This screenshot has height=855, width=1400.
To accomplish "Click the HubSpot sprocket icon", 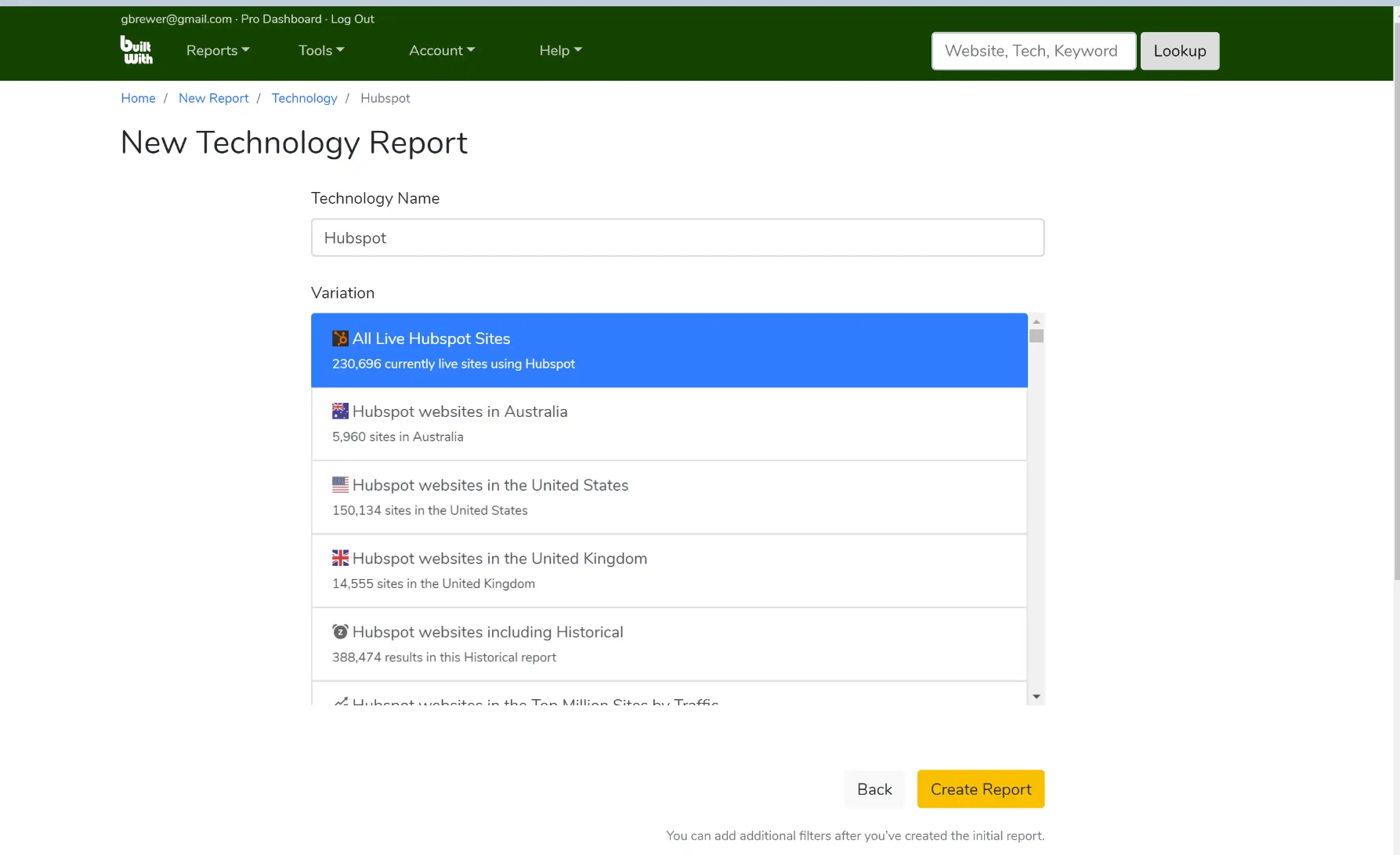I will click(x=340, y=339).
